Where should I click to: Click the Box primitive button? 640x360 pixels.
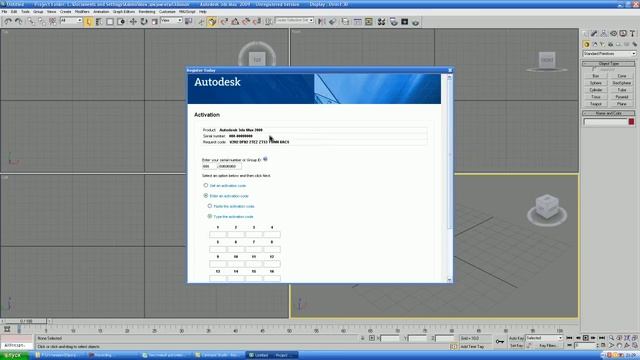pyautogui.click(x=596, y=76)
